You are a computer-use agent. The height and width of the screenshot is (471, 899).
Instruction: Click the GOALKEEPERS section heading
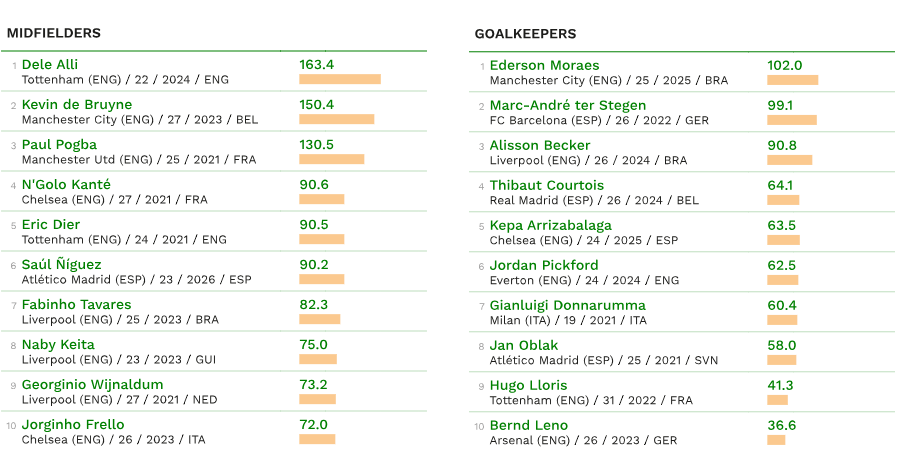click(x=525, y=34)
